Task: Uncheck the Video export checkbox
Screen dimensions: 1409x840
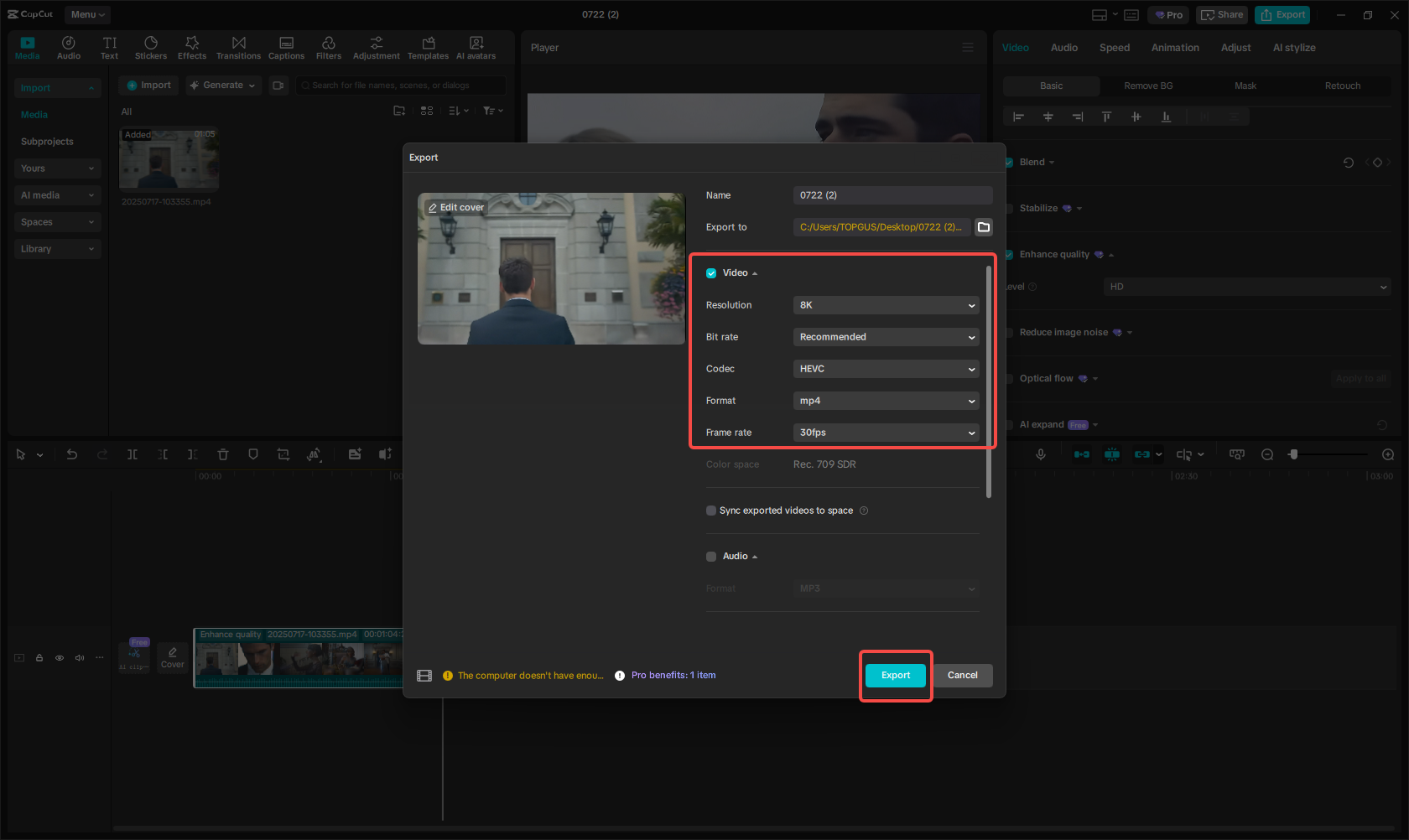Action: [x=711, y=272]
